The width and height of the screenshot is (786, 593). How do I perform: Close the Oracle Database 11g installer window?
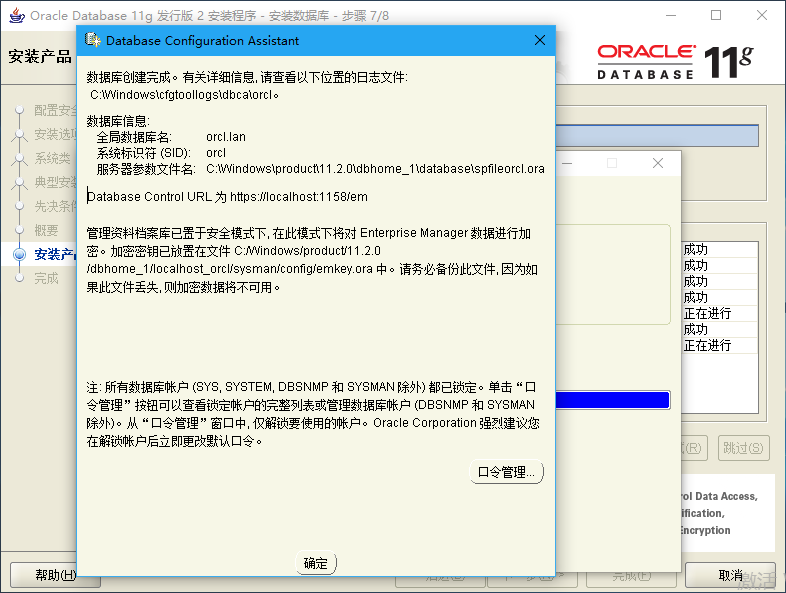click(762, 15)
